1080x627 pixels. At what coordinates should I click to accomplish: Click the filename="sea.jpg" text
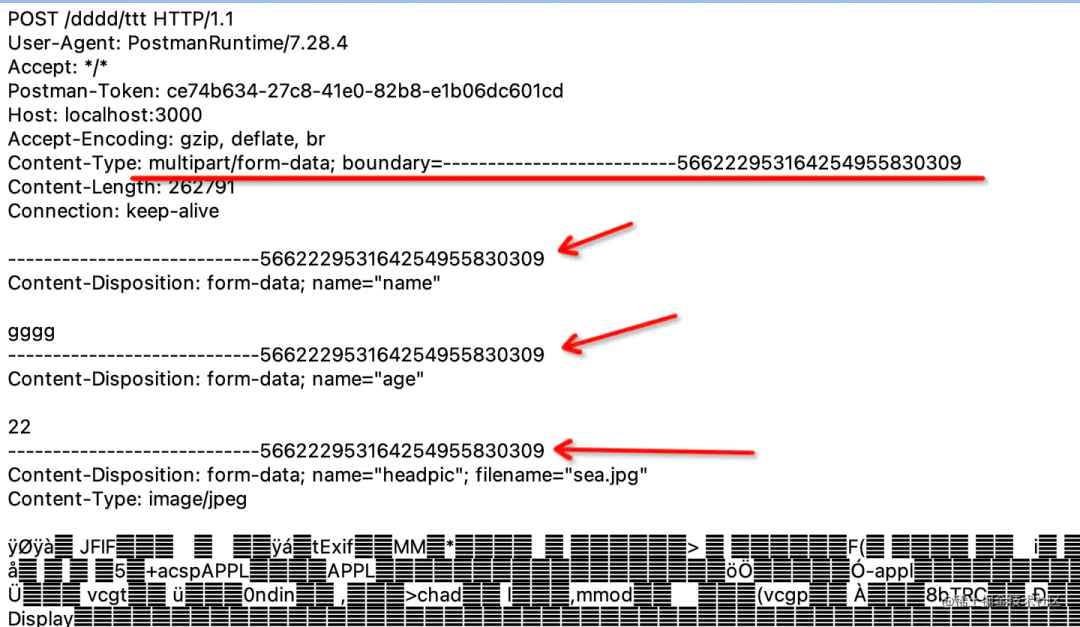pyautogui.click(x=561, y=475)
